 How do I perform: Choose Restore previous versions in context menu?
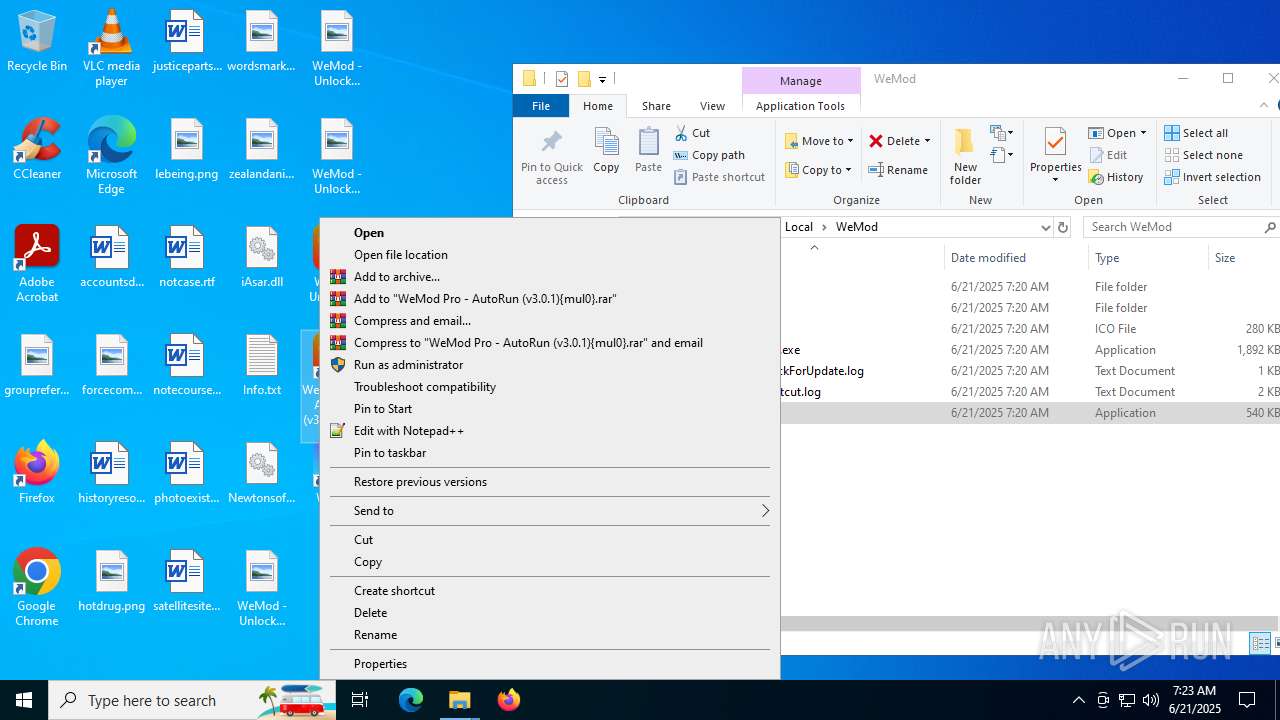550,482
